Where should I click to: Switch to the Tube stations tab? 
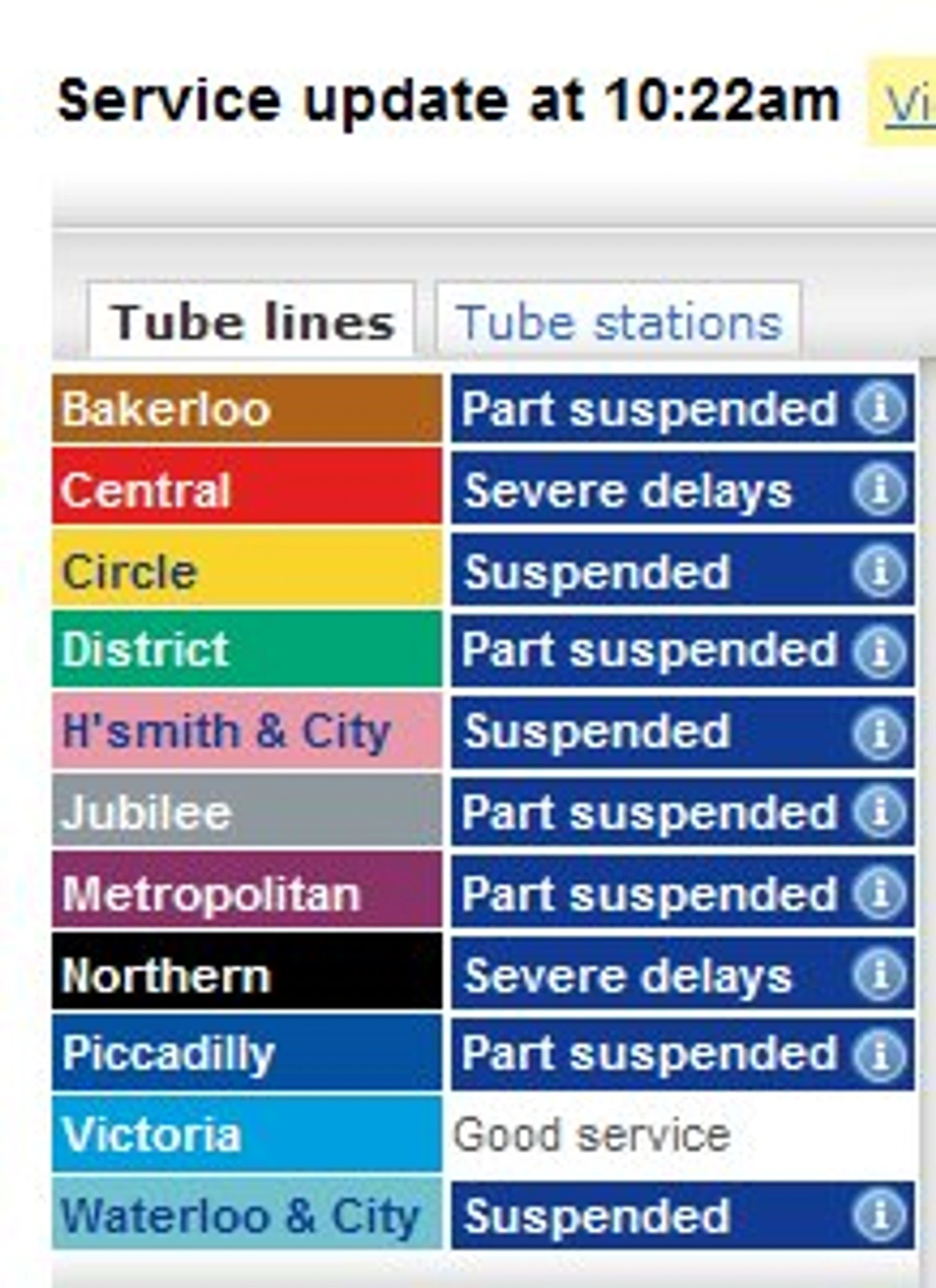(619, 321)
